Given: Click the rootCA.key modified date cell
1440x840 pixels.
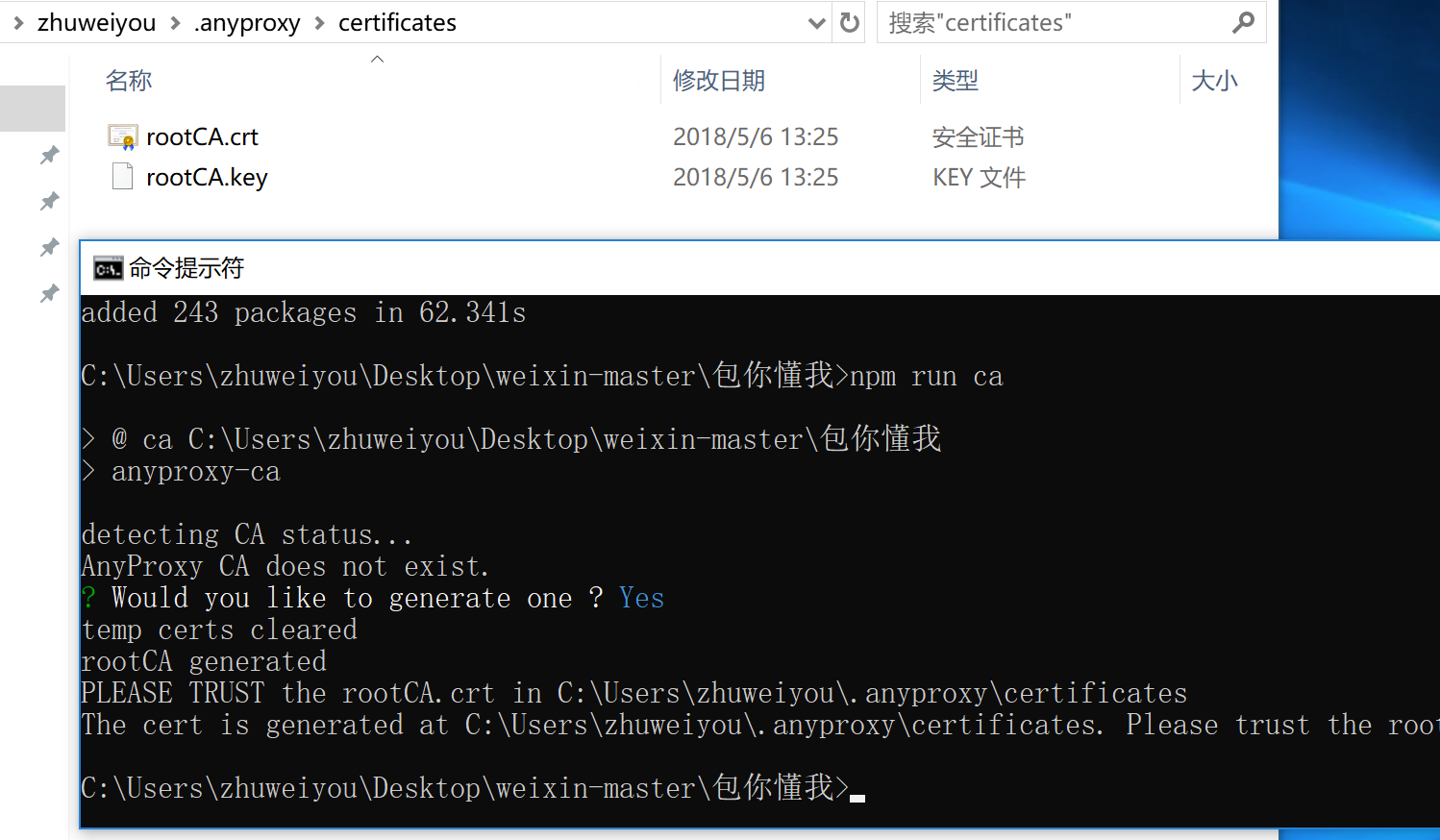Looking at the screenshot, I should coord(756,178).
